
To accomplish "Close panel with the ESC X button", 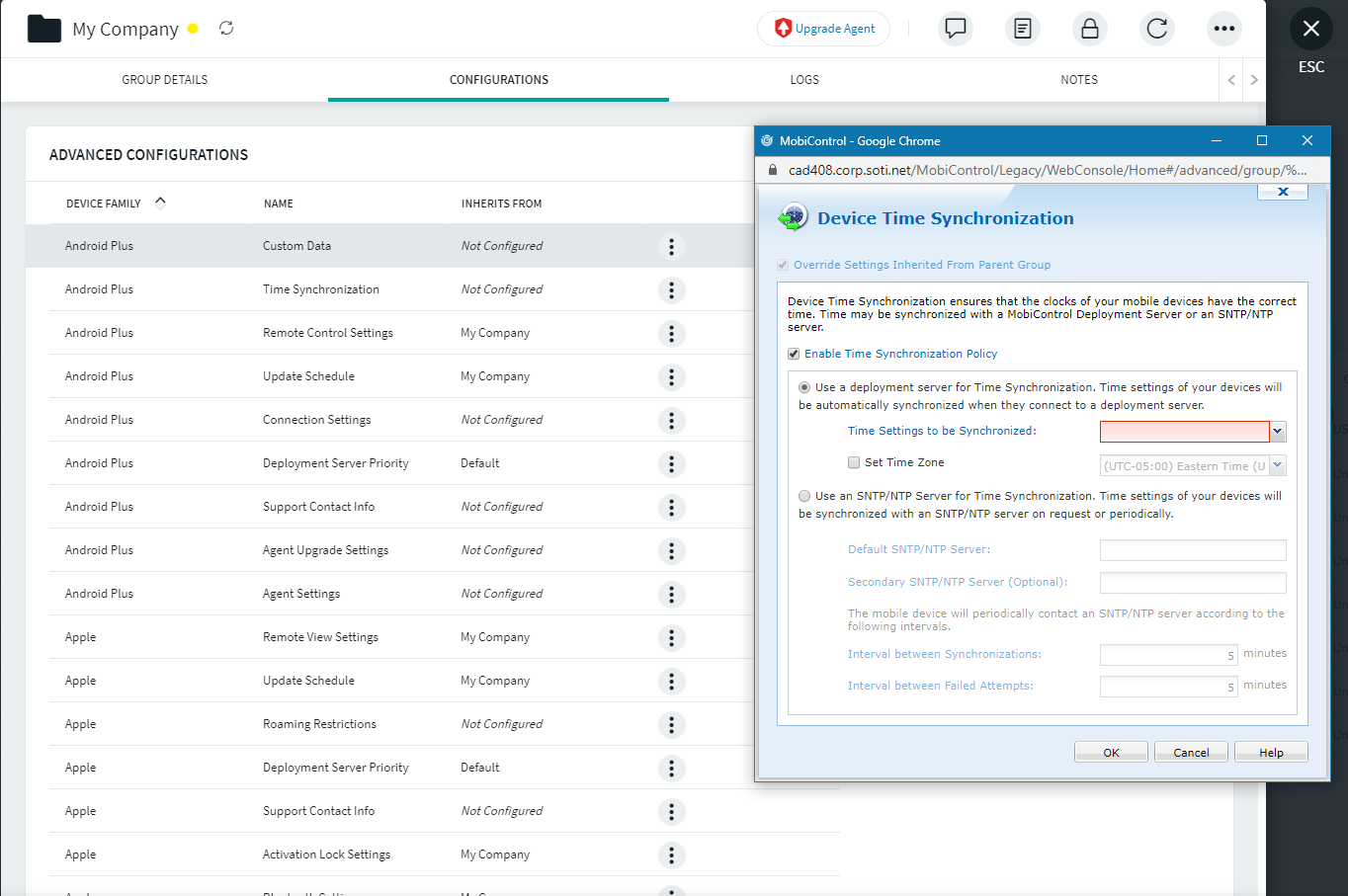I will tap(1310, 30).
